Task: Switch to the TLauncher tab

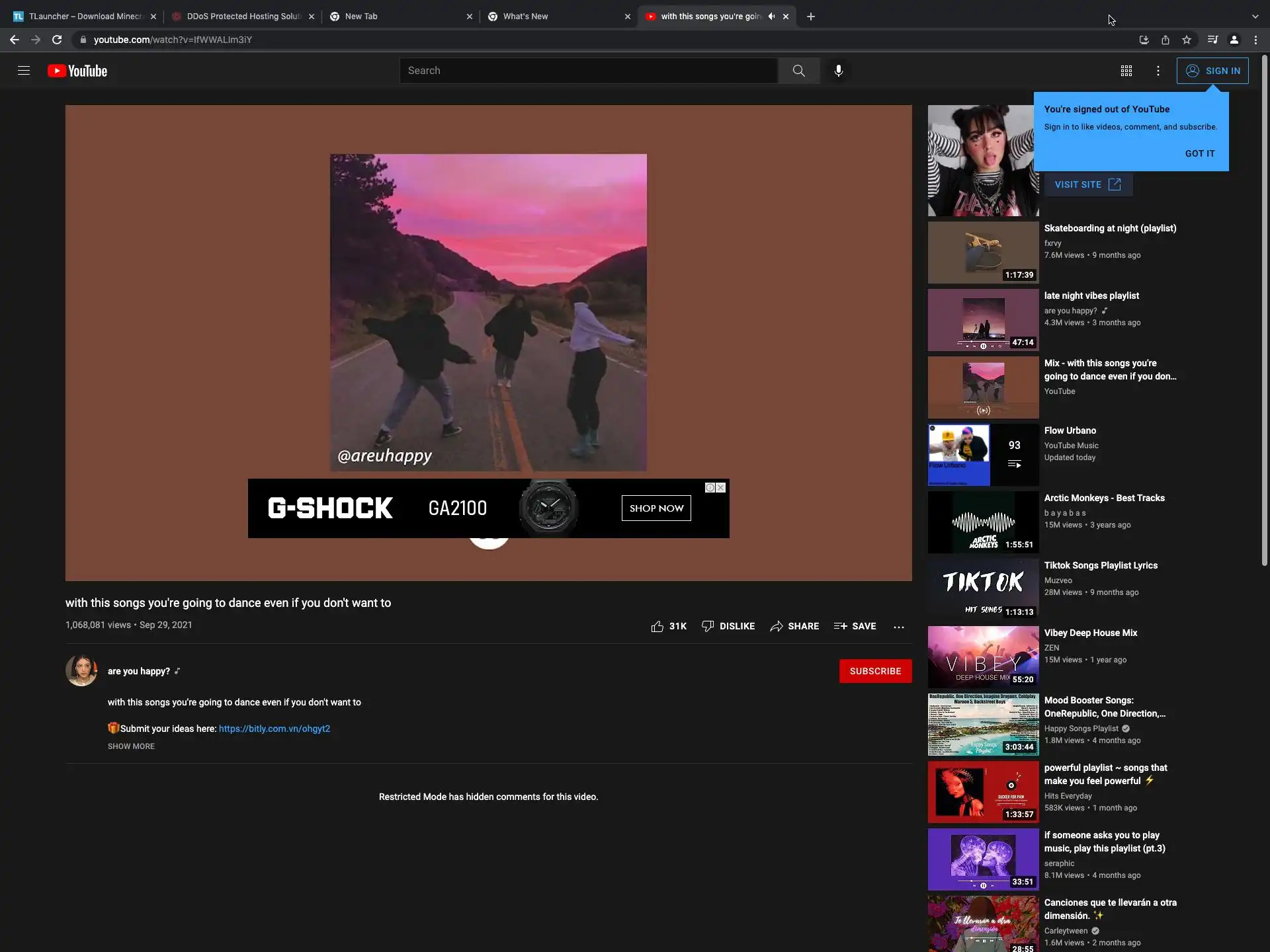Action: 79,17
